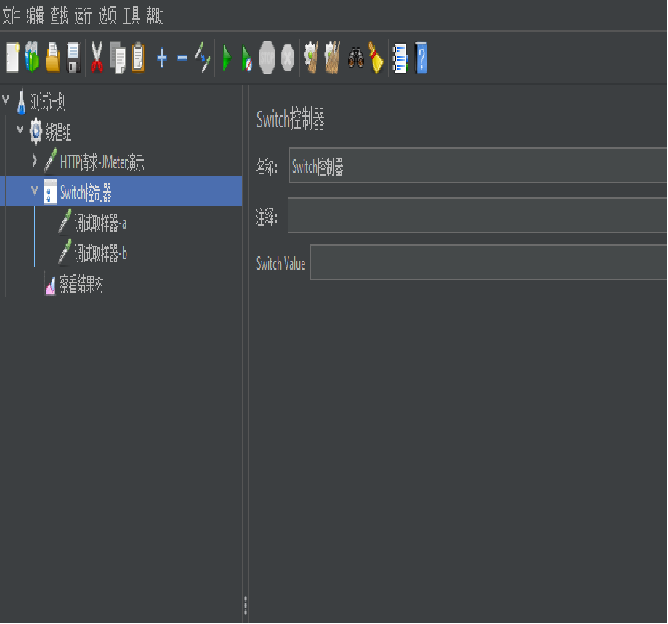Click the blue Help question-mark icon
This screenshot has height=624, width=668.
[x=421, y=58]
